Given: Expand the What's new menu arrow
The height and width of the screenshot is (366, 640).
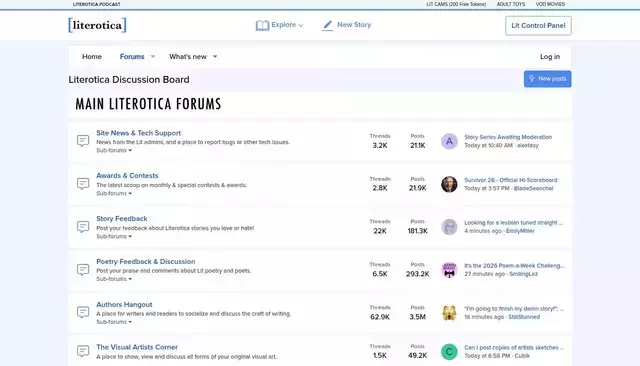Looking at the screenshot, I should [215, 56].
